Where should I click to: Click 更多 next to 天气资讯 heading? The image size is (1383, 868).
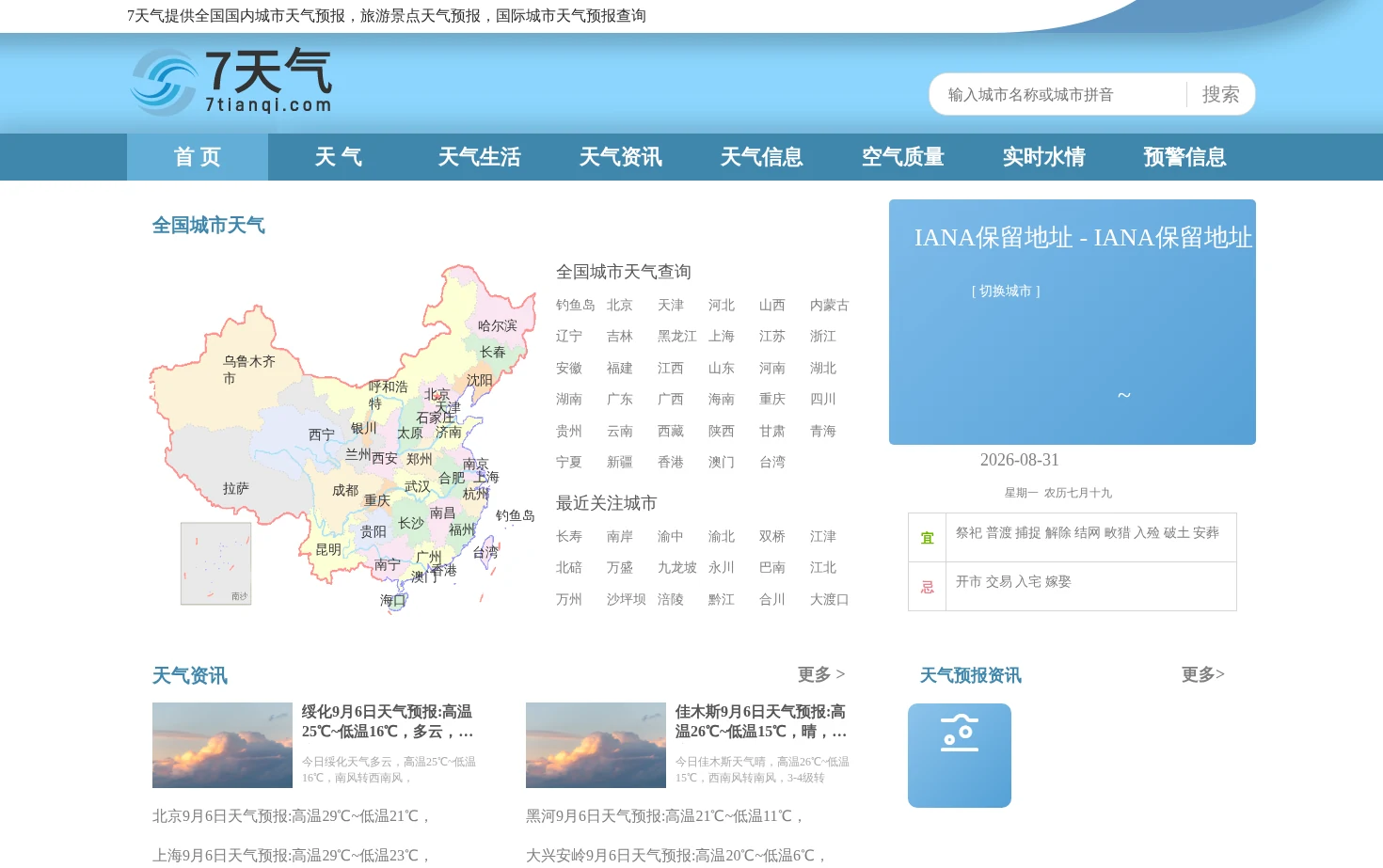pyautogui.click(x=821, y=674)
